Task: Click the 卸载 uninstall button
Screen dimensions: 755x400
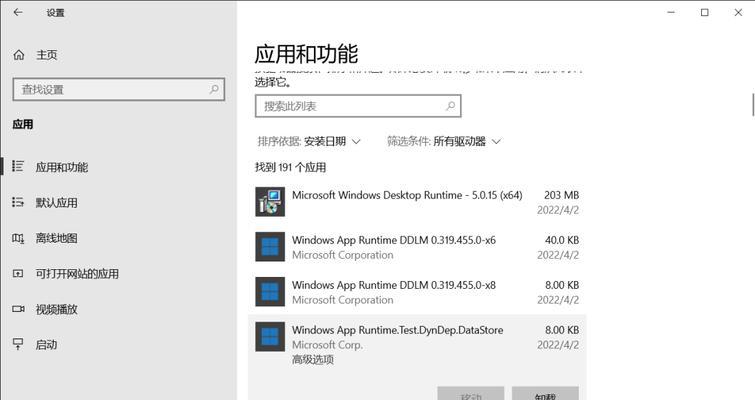Action: click(x=545, y=393)
